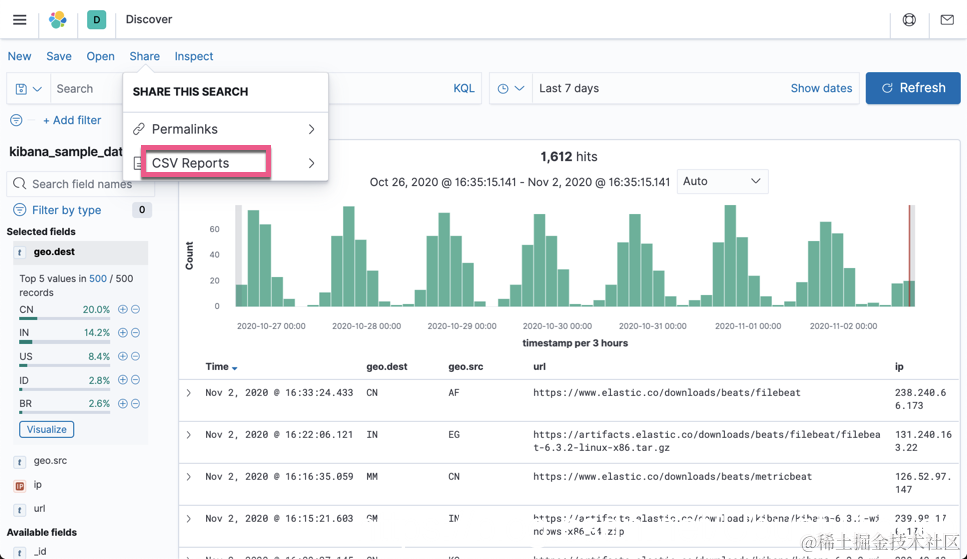Expand the 16:15:21.603 document row
The width and height of the screenshot is (967, 559).
click(x=189, y=518)
